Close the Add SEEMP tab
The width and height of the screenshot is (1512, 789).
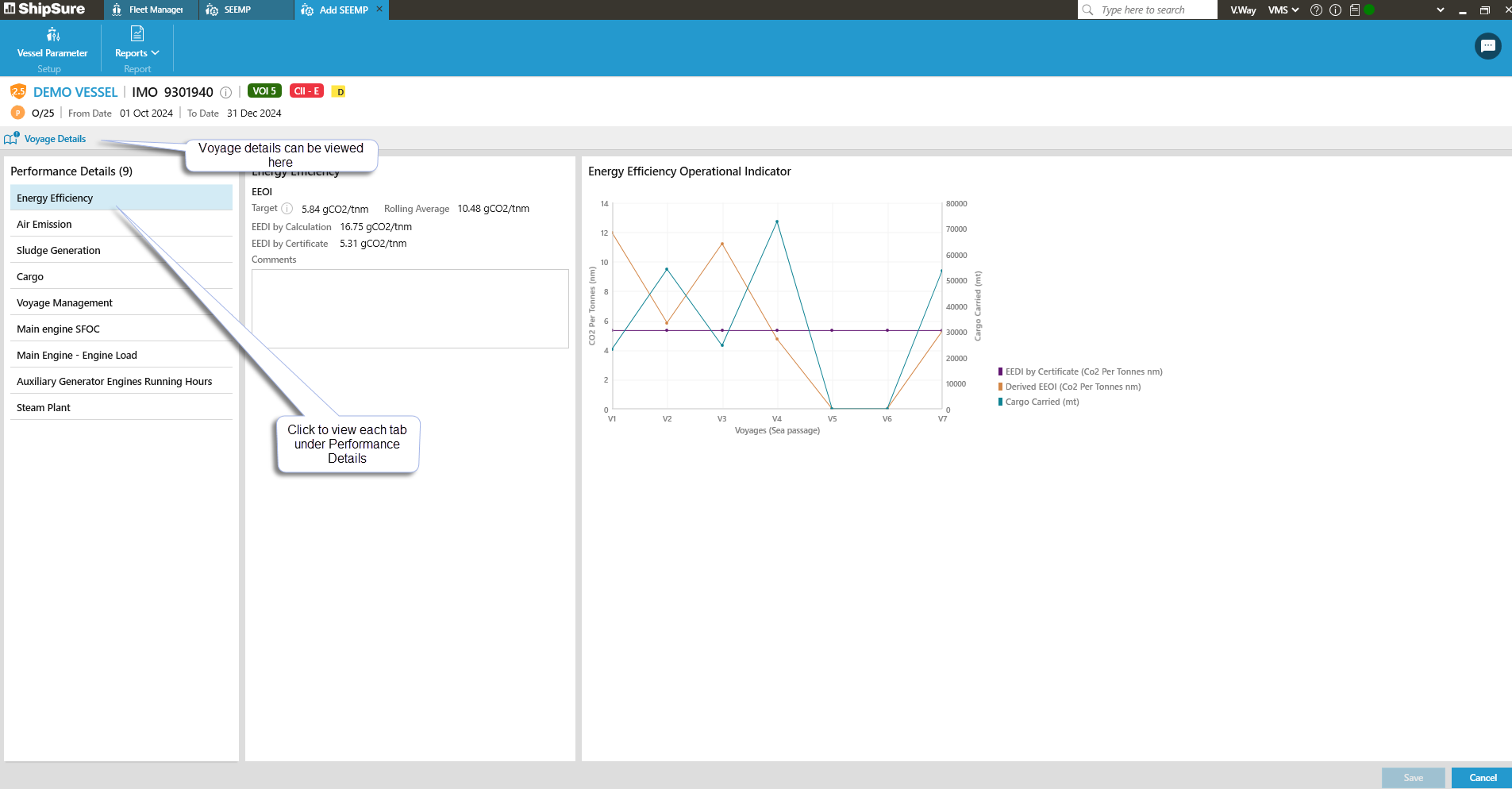click(x=379, y=9)
